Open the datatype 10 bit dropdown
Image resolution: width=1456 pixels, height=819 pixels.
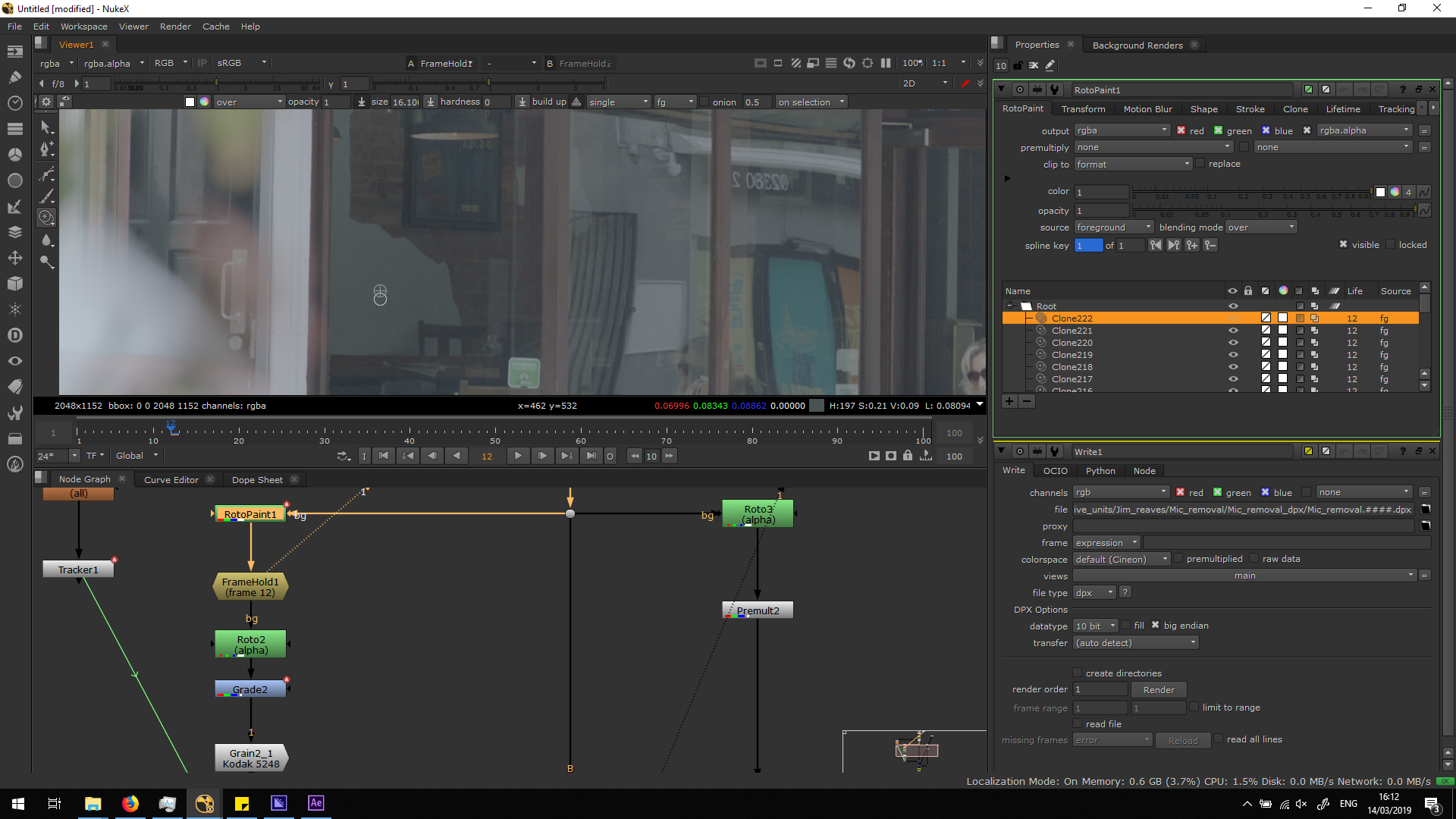(1096, 626)
